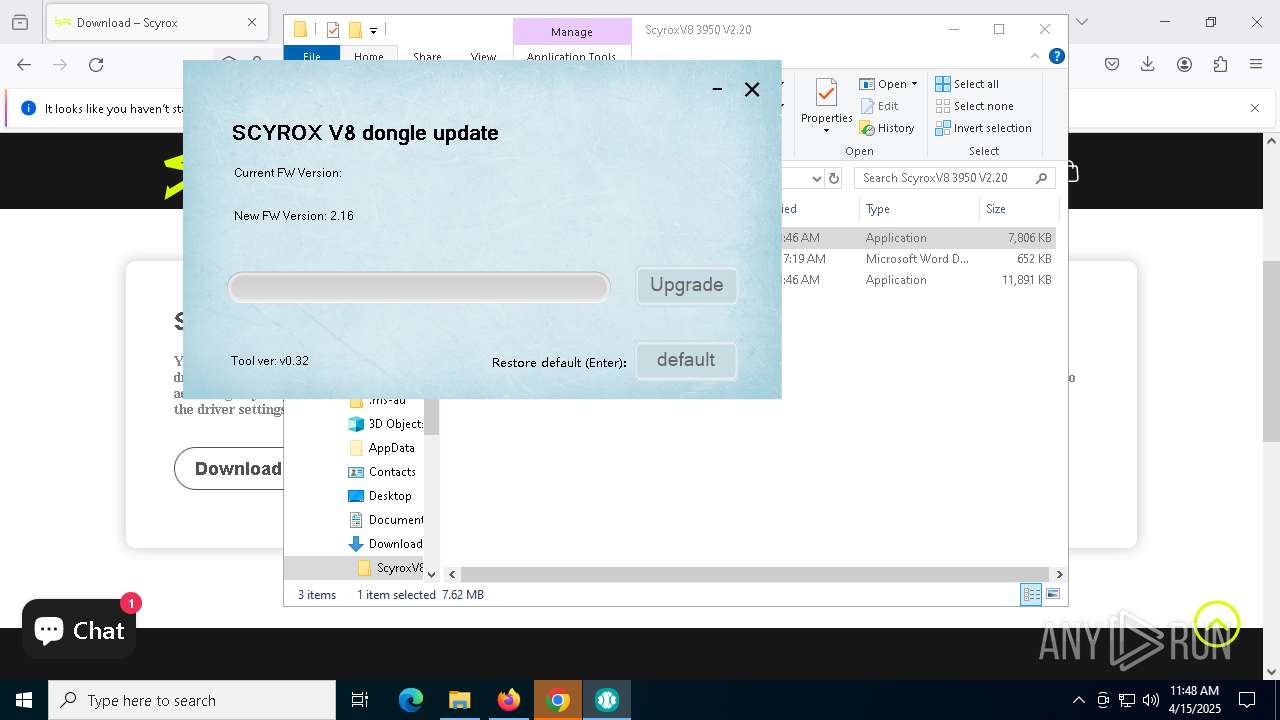Screen dimensions: 1280x720
Task: Open Explorer help question mark icon
Action: pos(1056,57)
